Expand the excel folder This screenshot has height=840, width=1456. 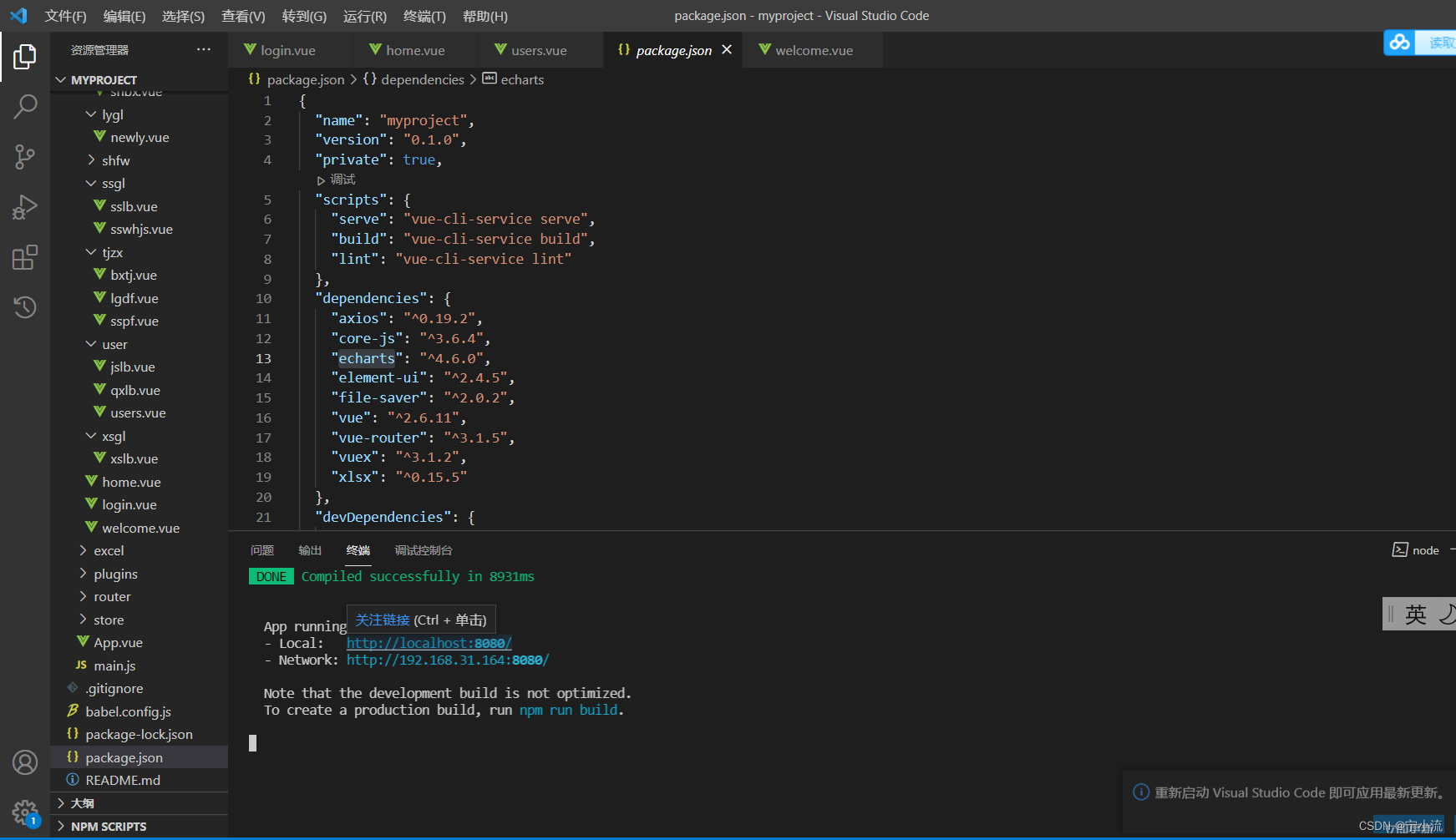(x=109, y=550)
